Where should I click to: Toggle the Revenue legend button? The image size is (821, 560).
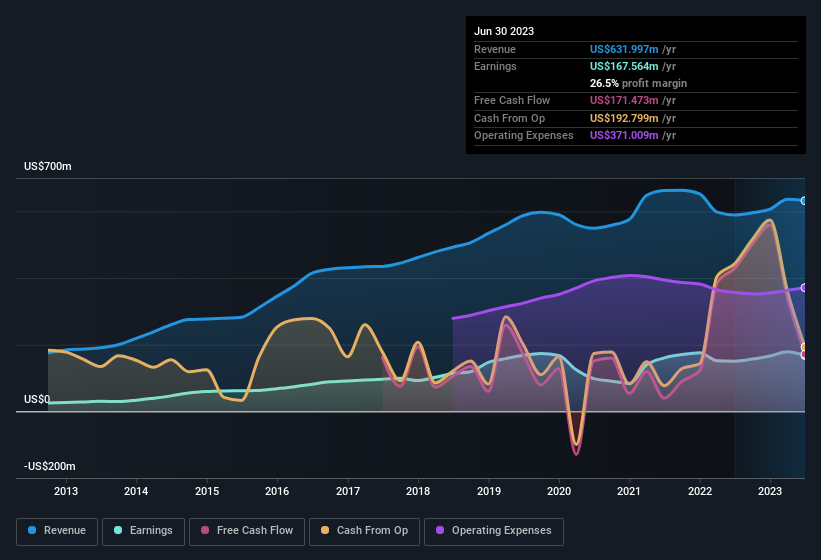pos(57,531)
